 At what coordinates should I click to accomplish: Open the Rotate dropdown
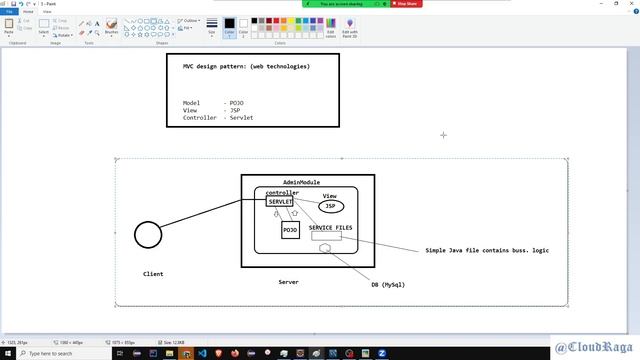pyautogui.click(x=63, y=35)
